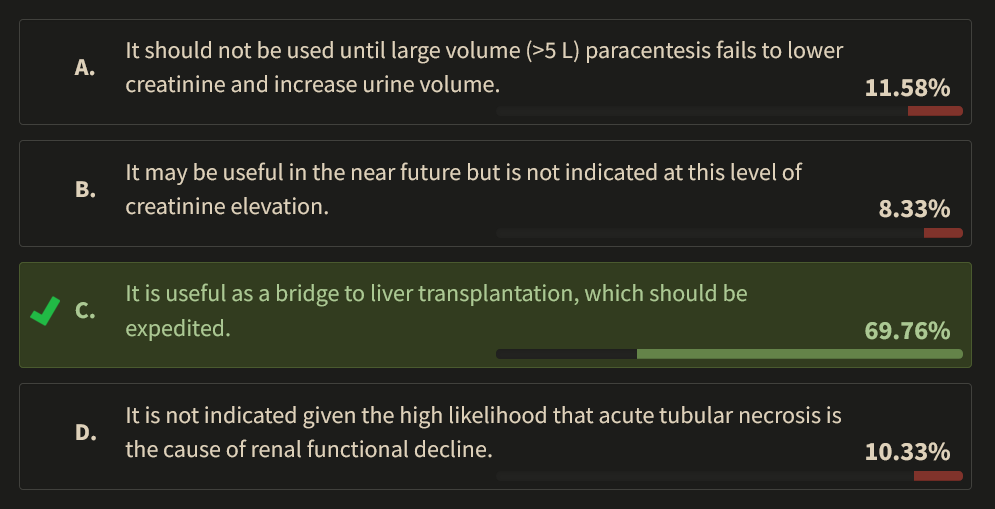Click the dark unfilled part of option C's bar
This screenshot has width=995, height=509.
[x=566, y=354]
